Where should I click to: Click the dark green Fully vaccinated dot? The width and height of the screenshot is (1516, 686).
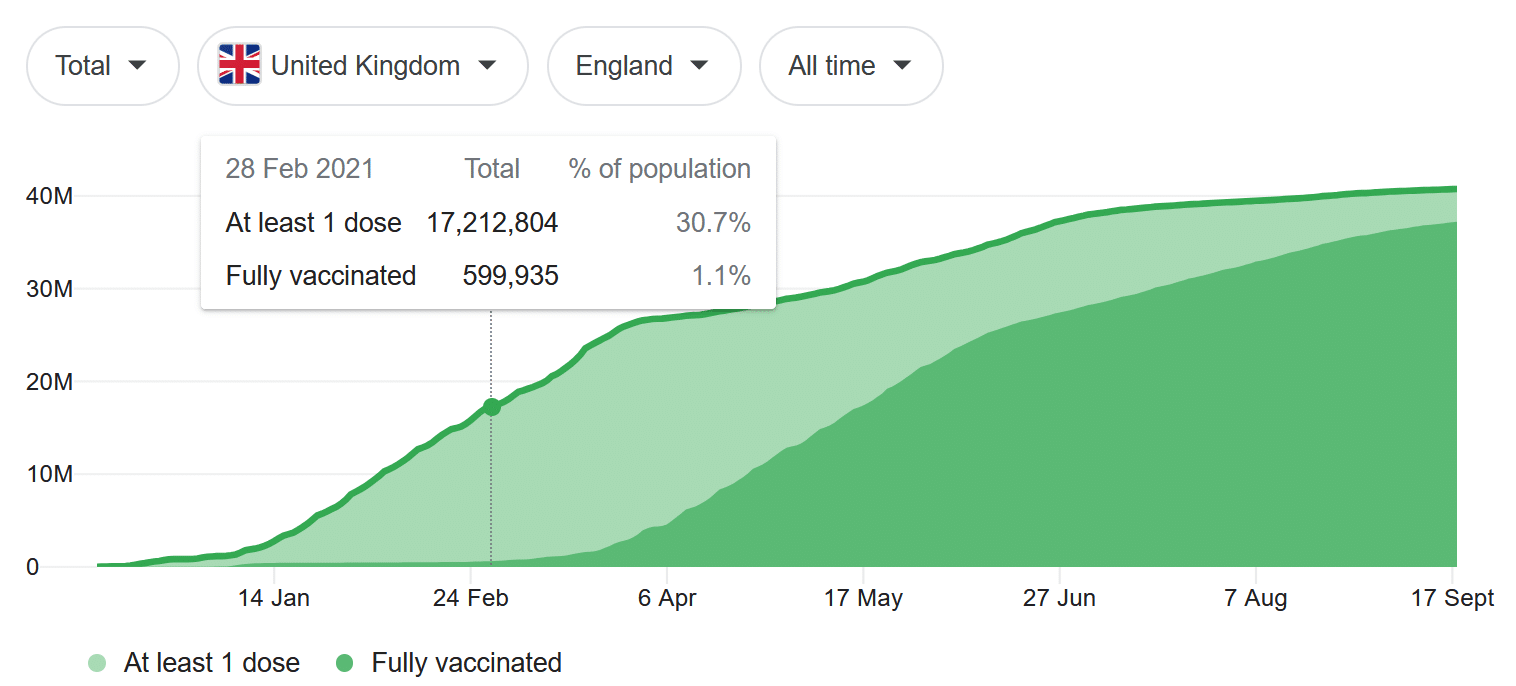[x=345, y=662]
